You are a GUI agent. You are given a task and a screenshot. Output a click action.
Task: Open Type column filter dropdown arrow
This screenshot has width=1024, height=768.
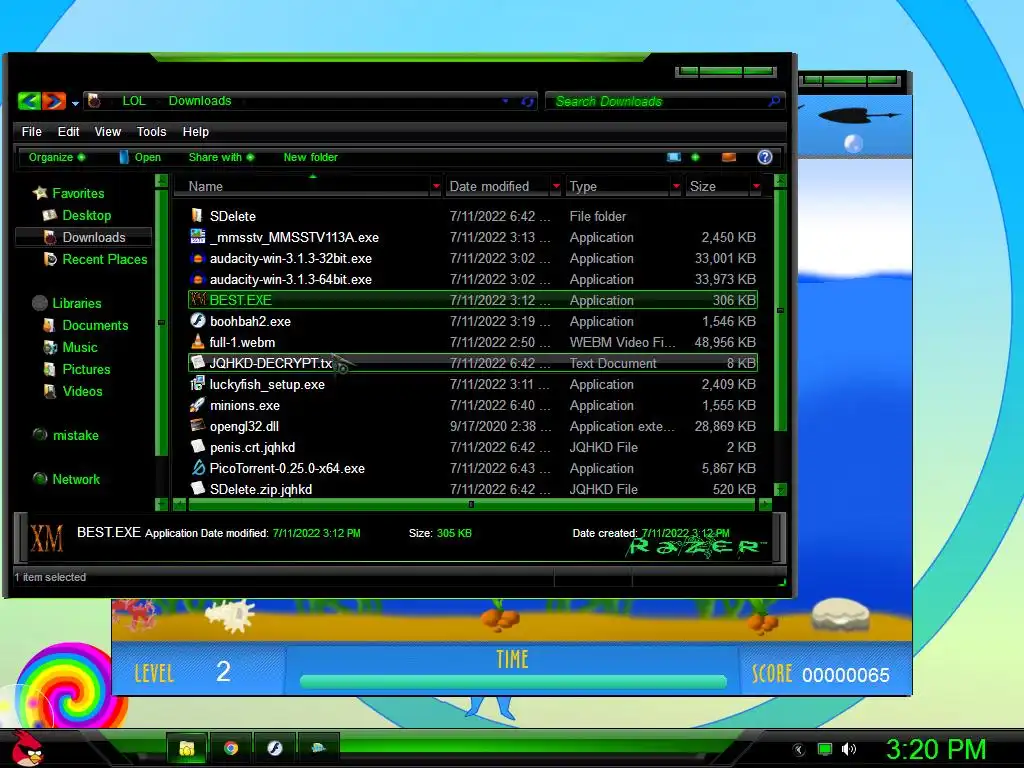(x=676, y=187)
